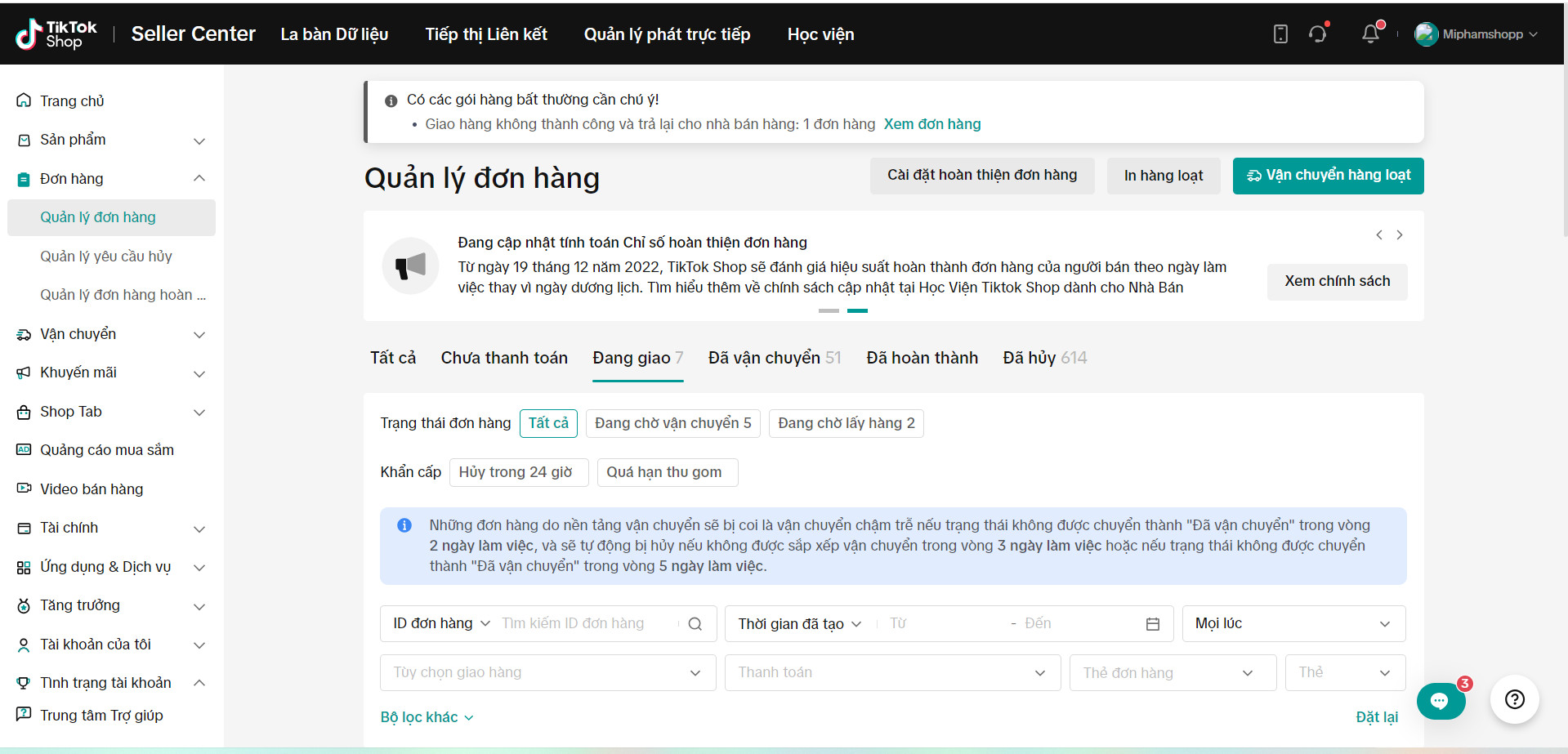Image resolution: width=1568 pixels, height=754 pixels.
Task: Switch to the "Đã vận chuyển" tab
Action: (773, 358)
